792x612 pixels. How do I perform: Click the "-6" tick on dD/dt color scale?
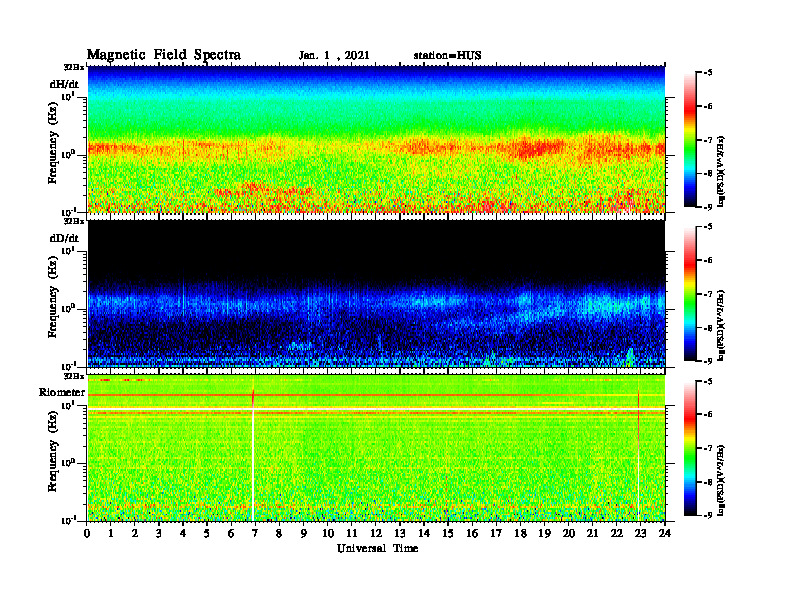click(x=708, y=261)
